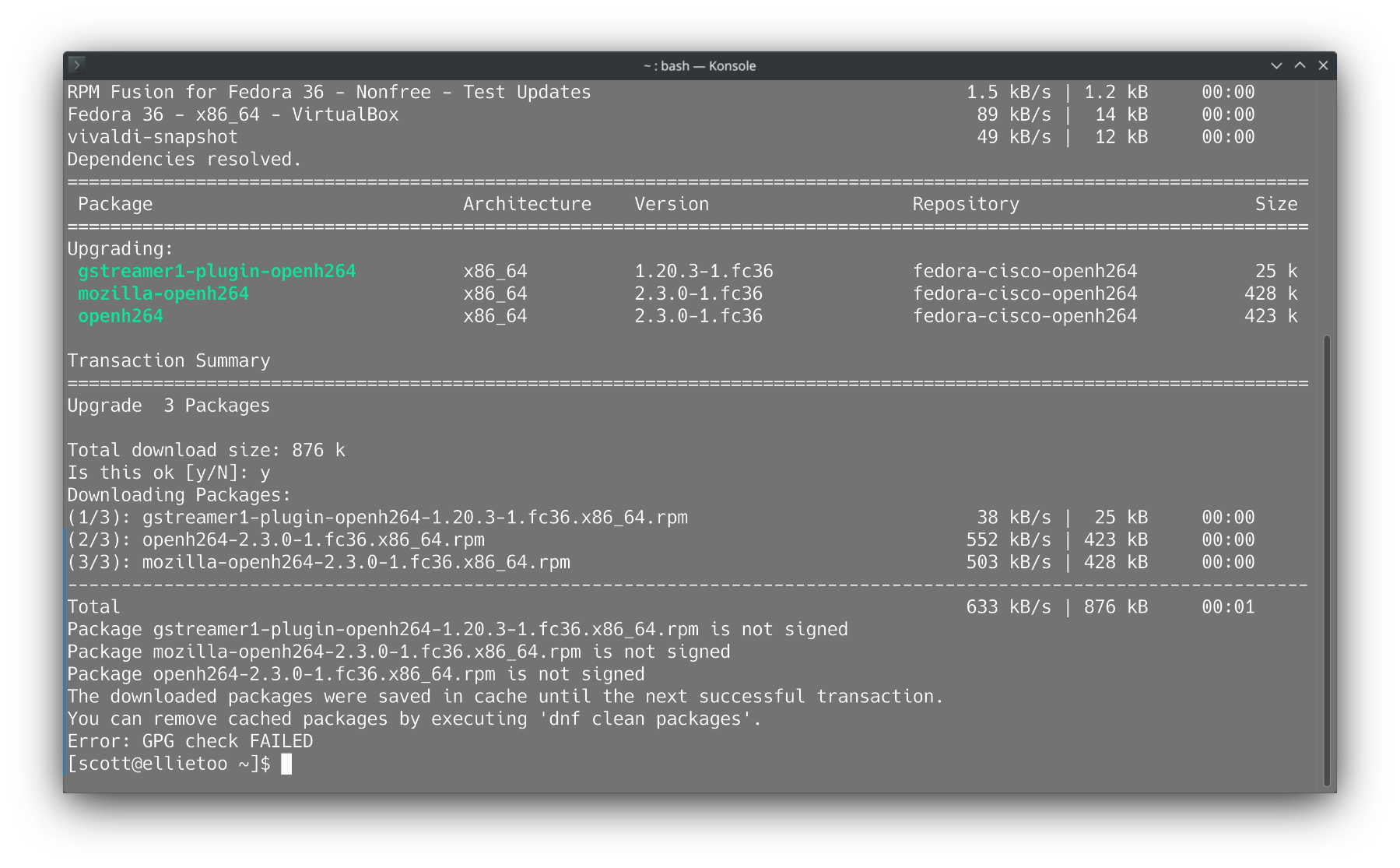Click the 'Transaction Summary' heading
1400x868 pixels.
coord(169,361)
